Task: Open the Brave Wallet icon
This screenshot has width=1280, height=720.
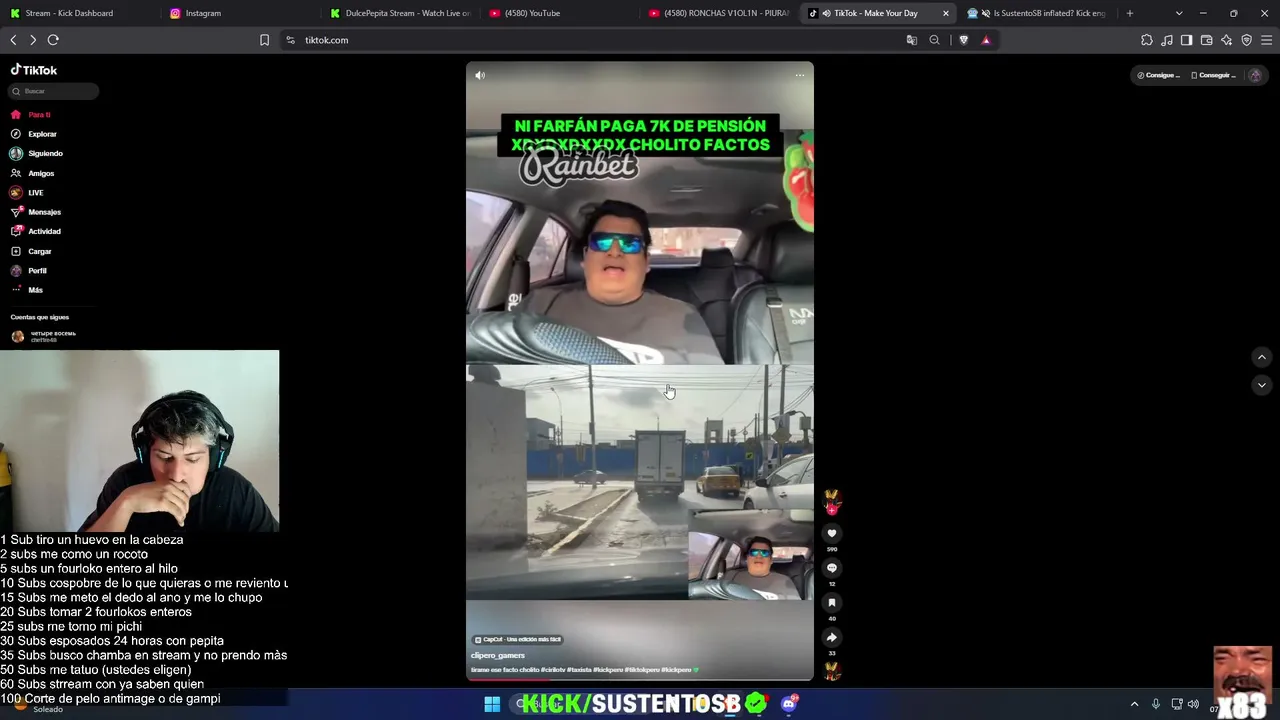Action: [1206, 40]
